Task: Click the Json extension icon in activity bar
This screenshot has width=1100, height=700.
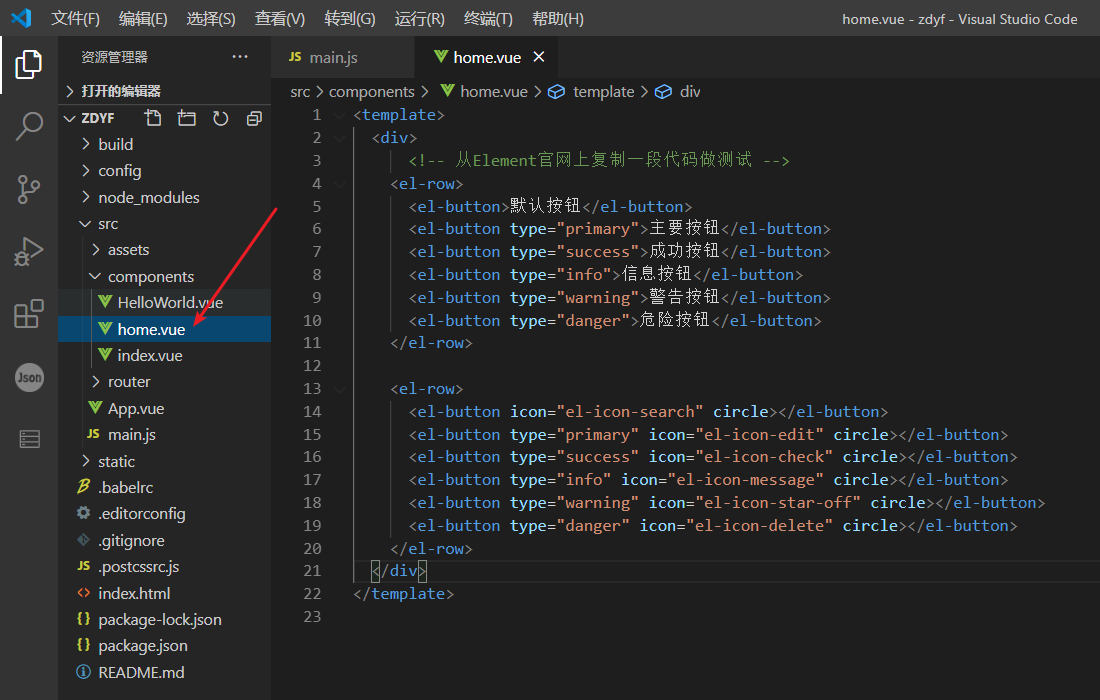Action: pyautogui.click(x=28, y=377)
